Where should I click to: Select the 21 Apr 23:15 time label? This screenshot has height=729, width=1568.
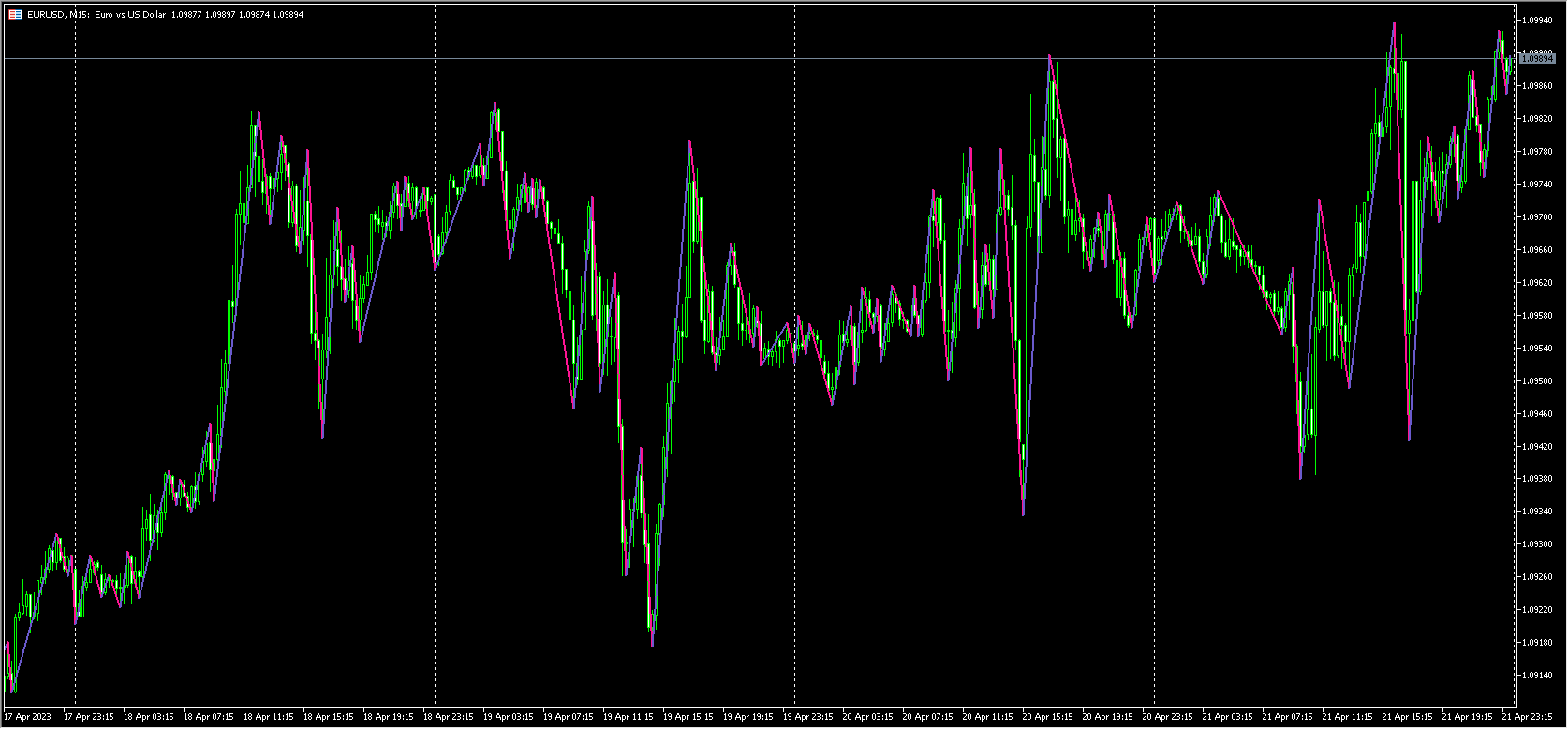tap(1528, 717)
